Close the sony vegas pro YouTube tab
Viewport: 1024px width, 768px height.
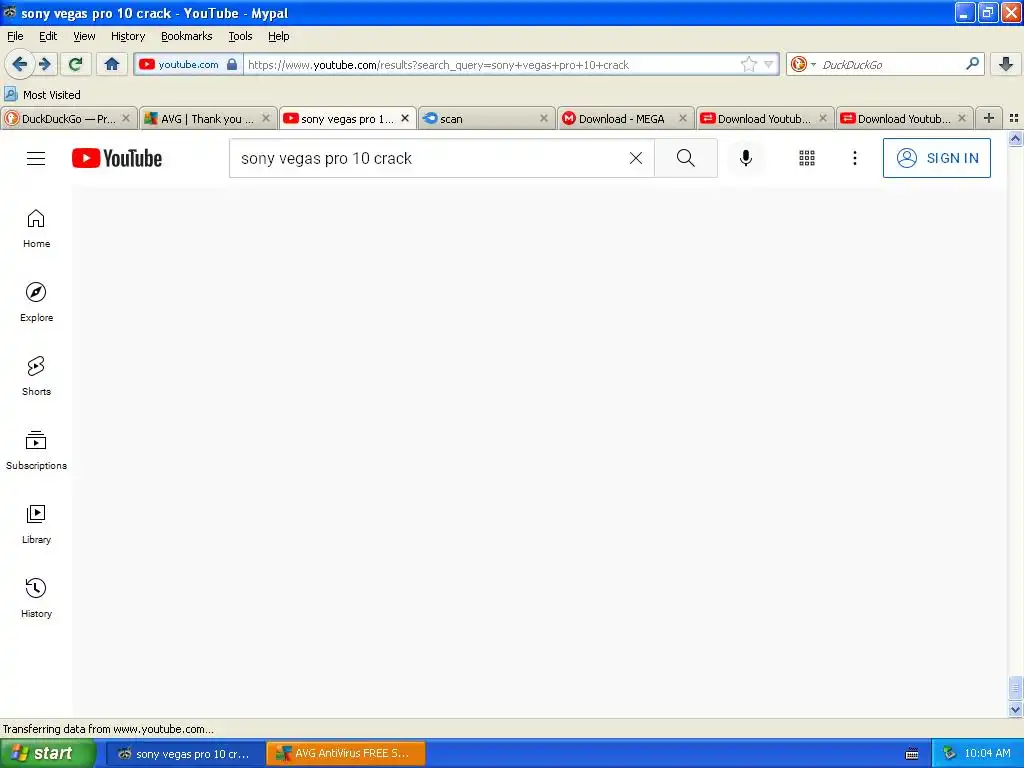(405, 118)
